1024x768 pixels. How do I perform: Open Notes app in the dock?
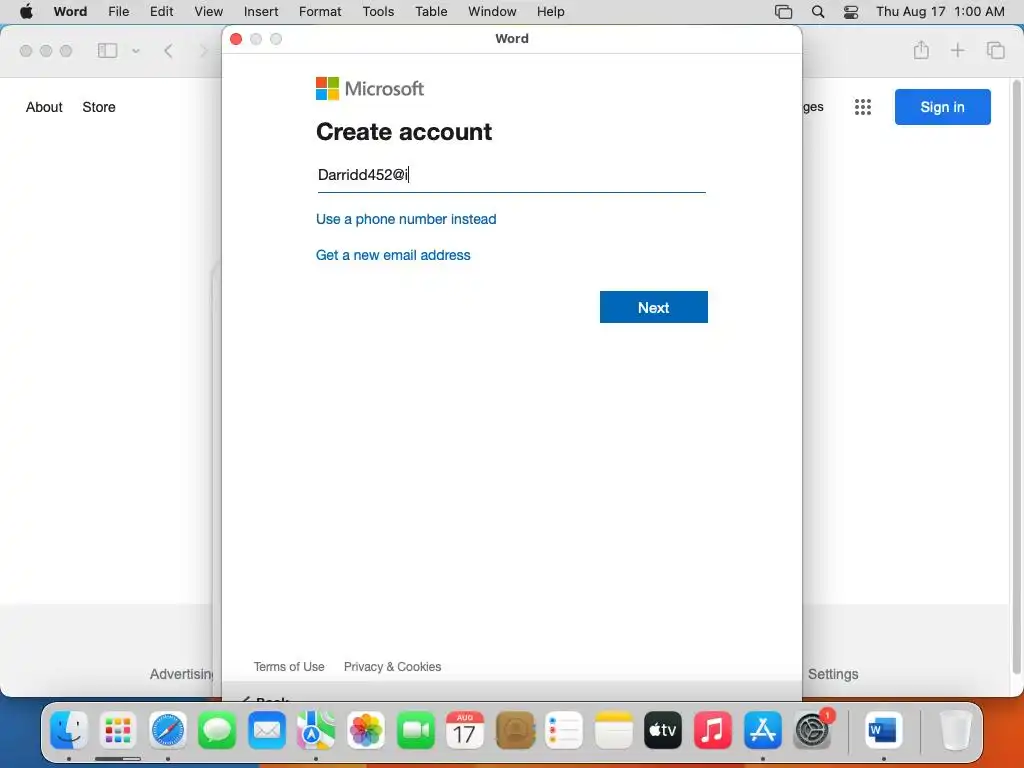pyautogui.click(x=613, y=730)
